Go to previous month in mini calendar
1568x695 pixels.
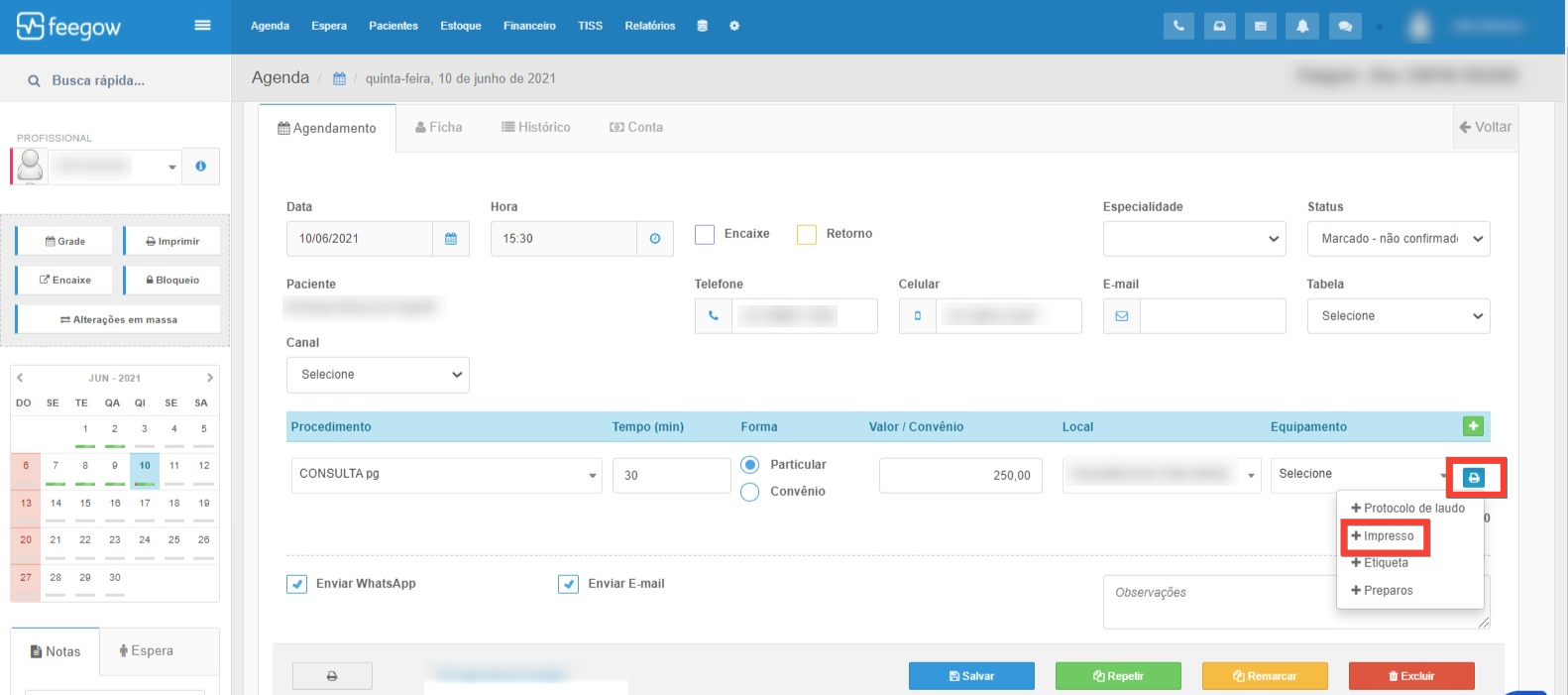pos(20,378)
